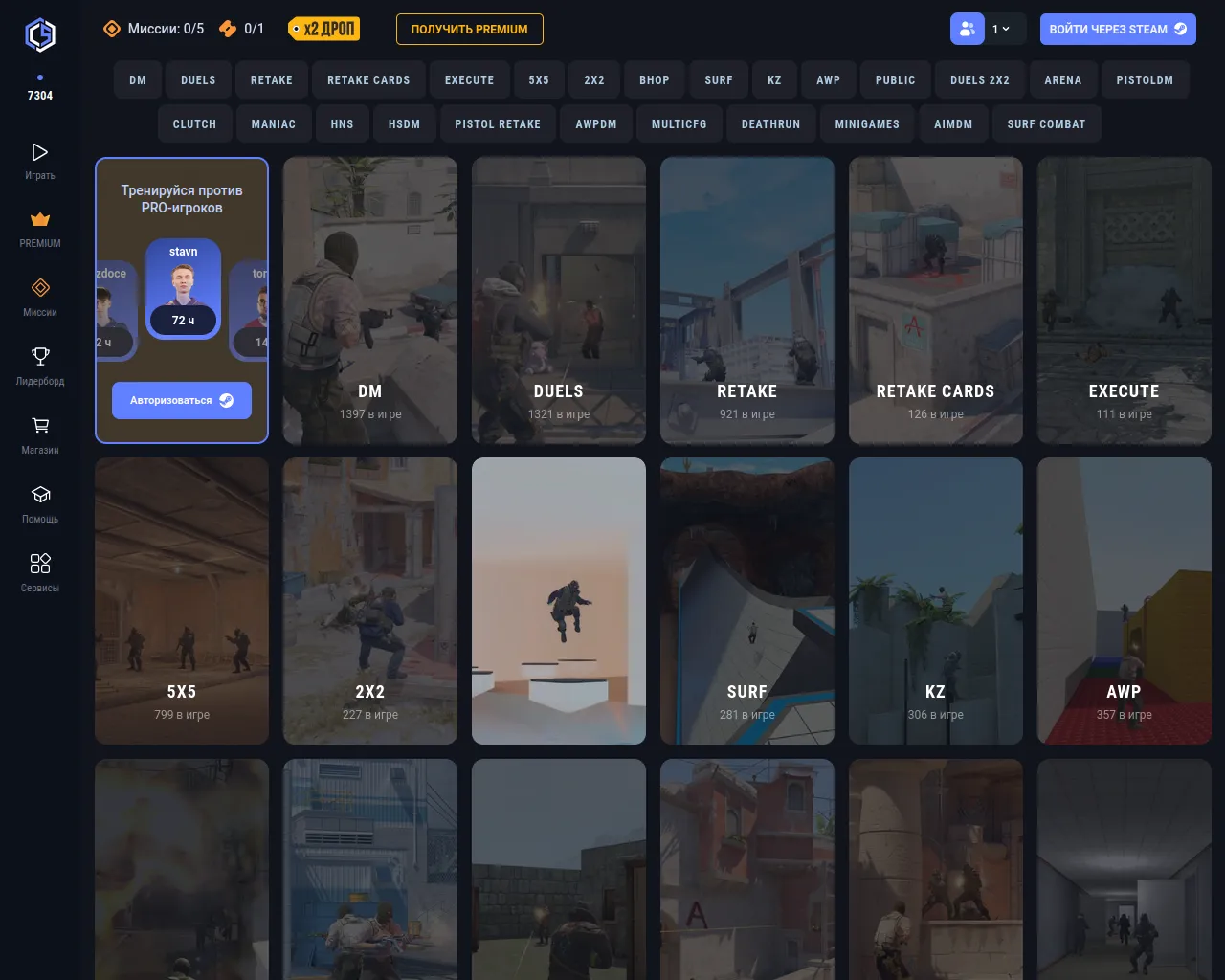The height and width of the screenshot is (980, 1225).
Task: Expand the party size dropdown
Action: [1002, 29]
